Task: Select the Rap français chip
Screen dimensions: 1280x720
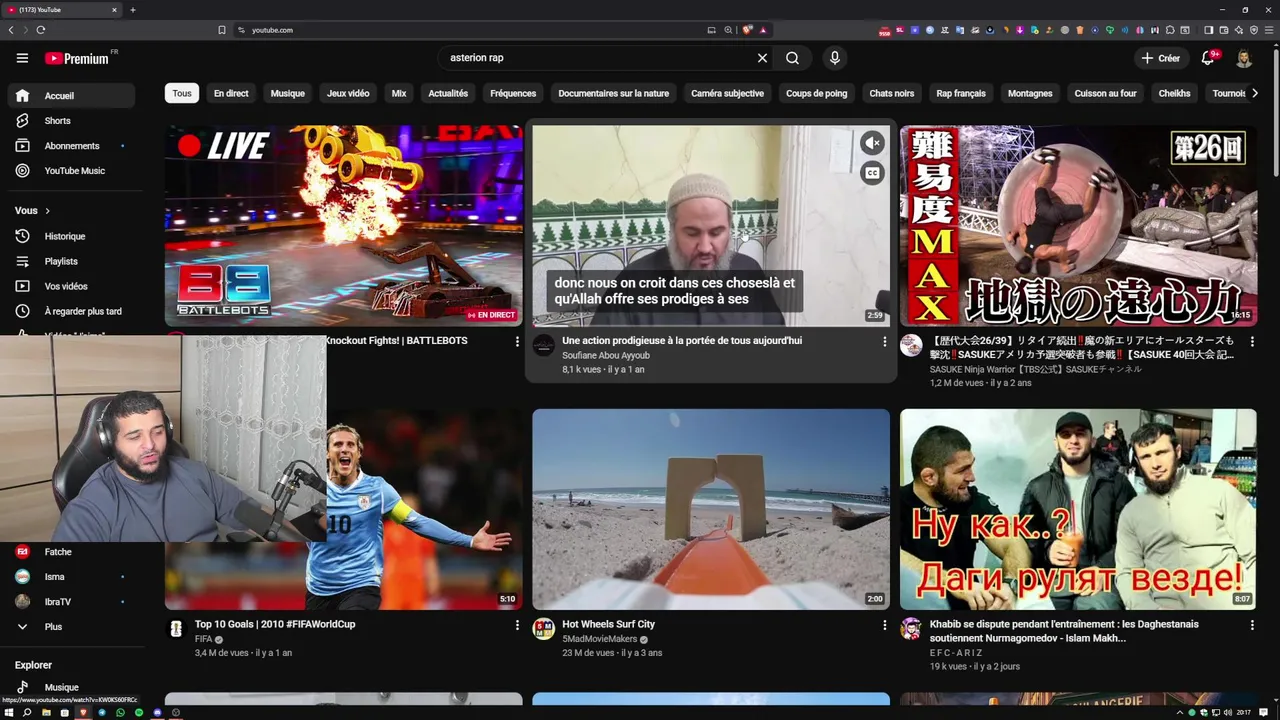Action: (961, 93)
